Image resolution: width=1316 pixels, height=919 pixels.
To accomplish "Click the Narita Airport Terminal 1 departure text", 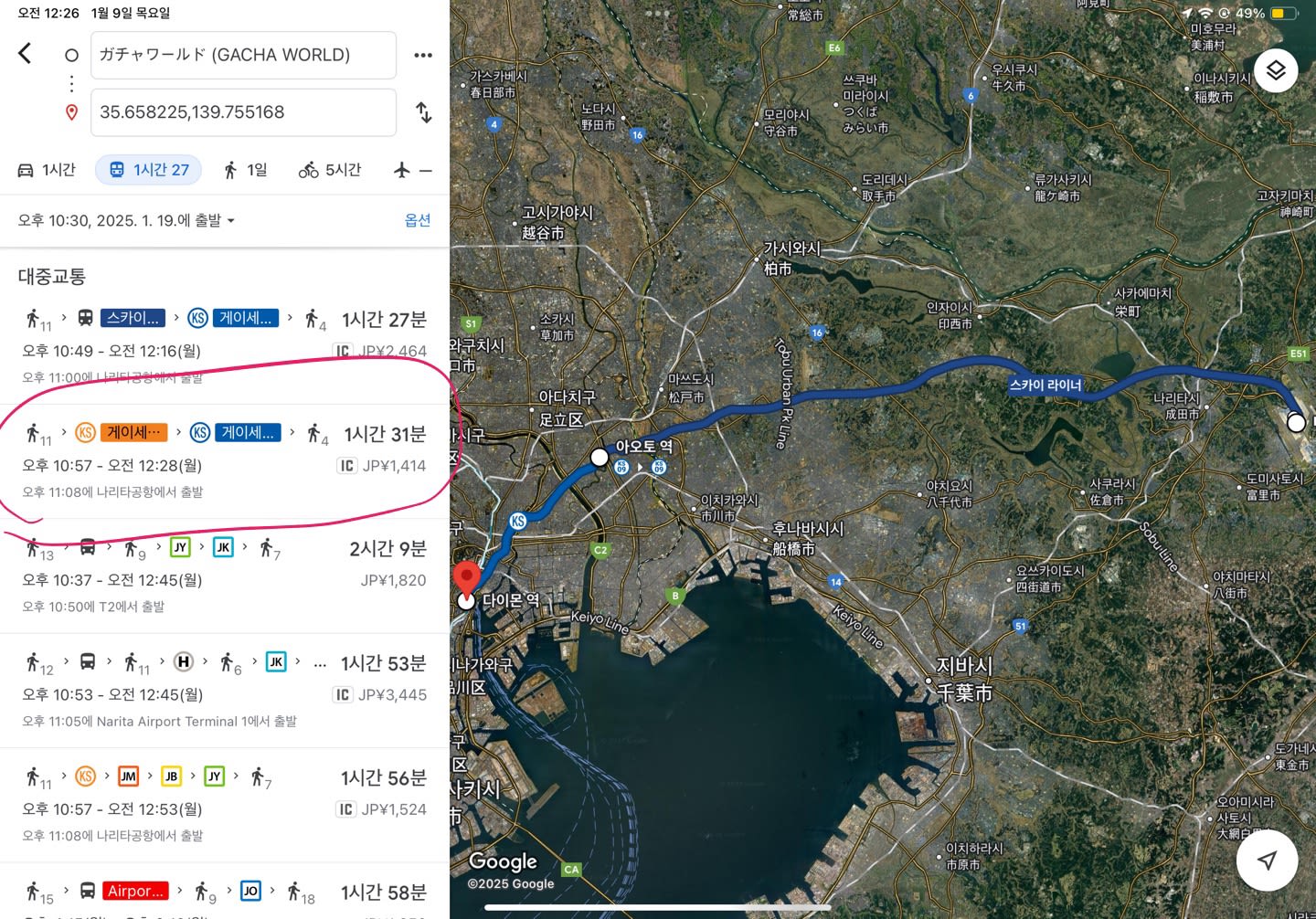I will pos(160,722).
